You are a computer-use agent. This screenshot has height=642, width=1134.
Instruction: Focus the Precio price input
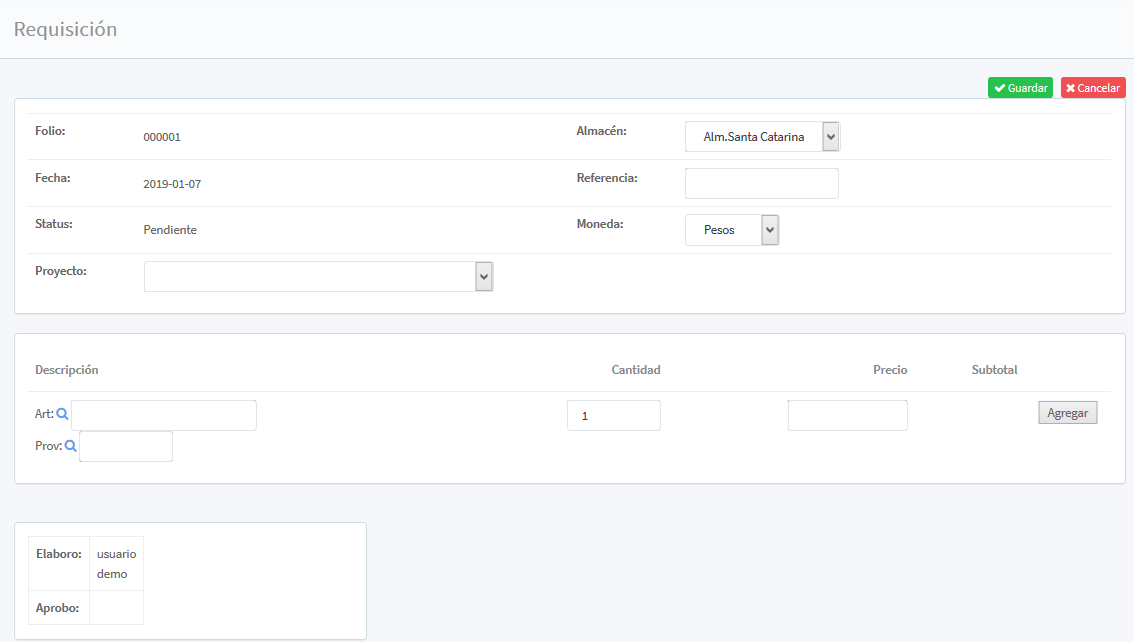tap(847, 416)
